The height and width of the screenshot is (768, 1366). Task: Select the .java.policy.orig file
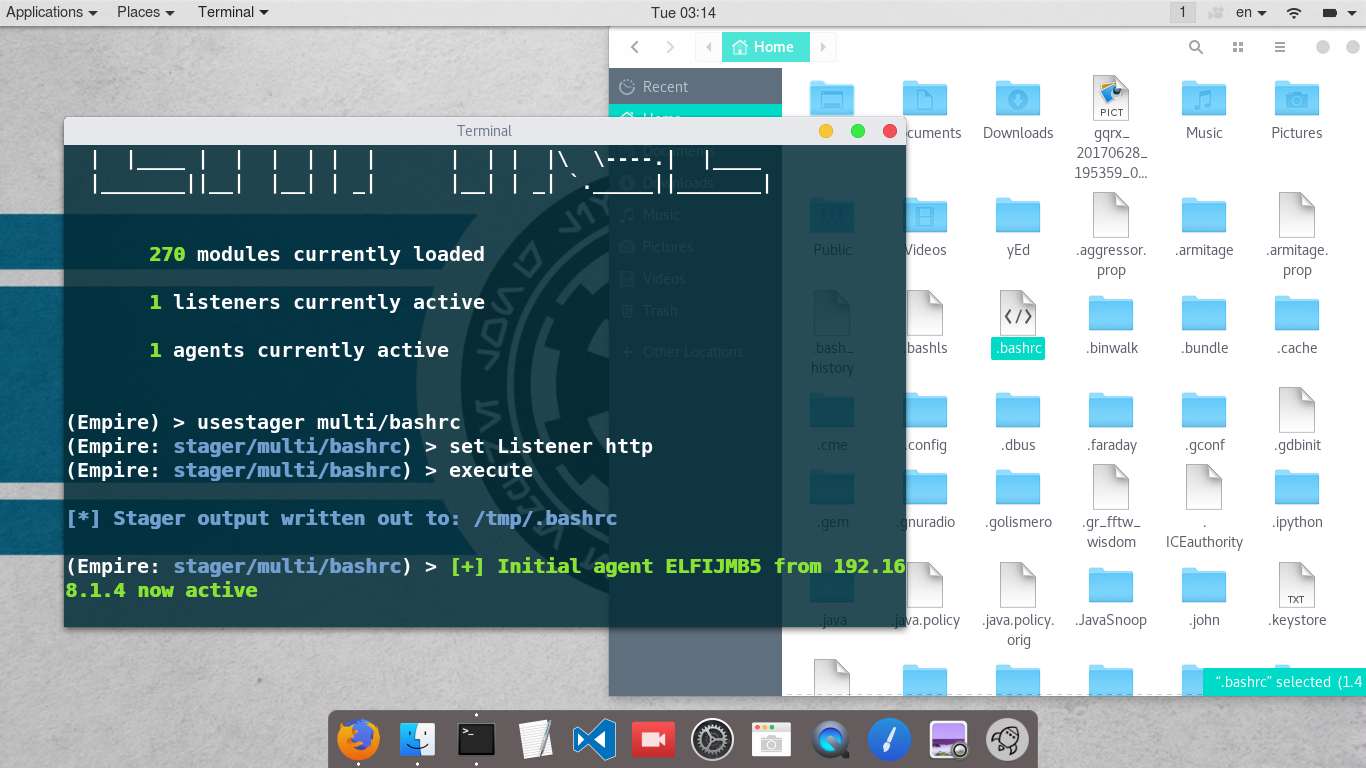click(x=1018, y=585)
